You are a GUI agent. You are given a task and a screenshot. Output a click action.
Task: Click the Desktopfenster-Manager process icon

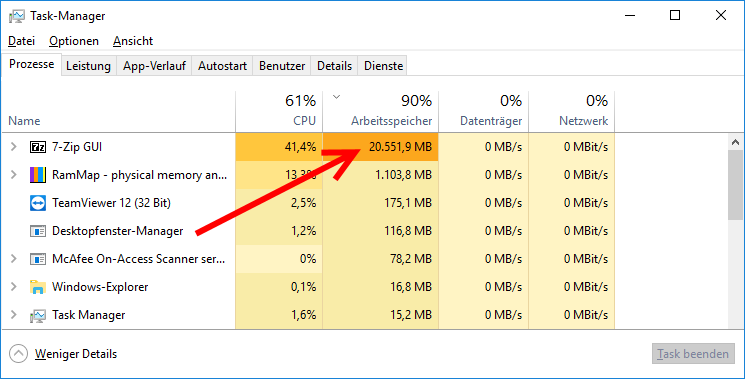click(38, 231)
